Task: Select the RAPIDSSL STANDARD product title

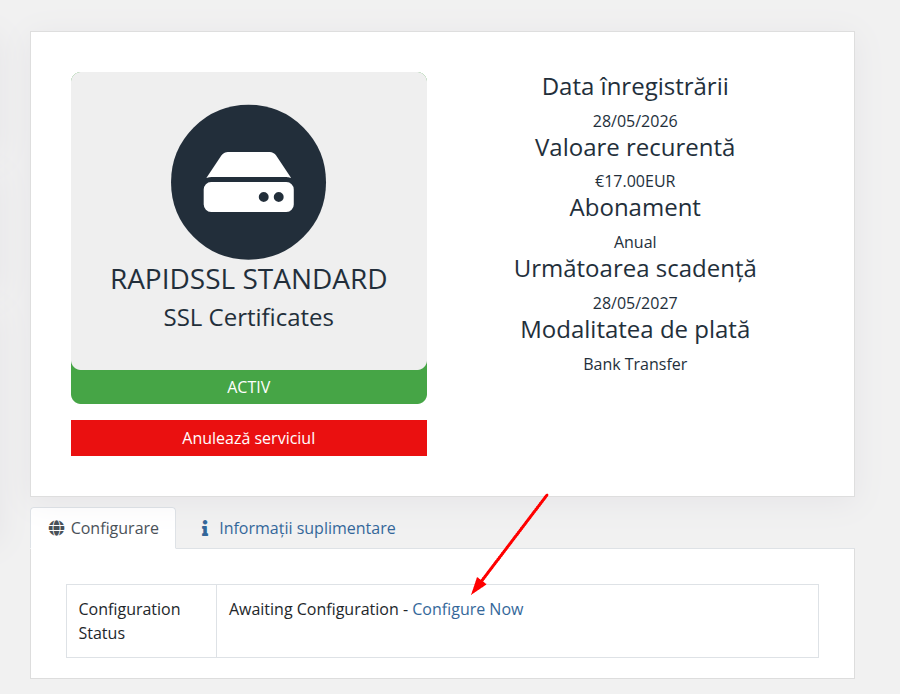Action: tap(249, 280)
